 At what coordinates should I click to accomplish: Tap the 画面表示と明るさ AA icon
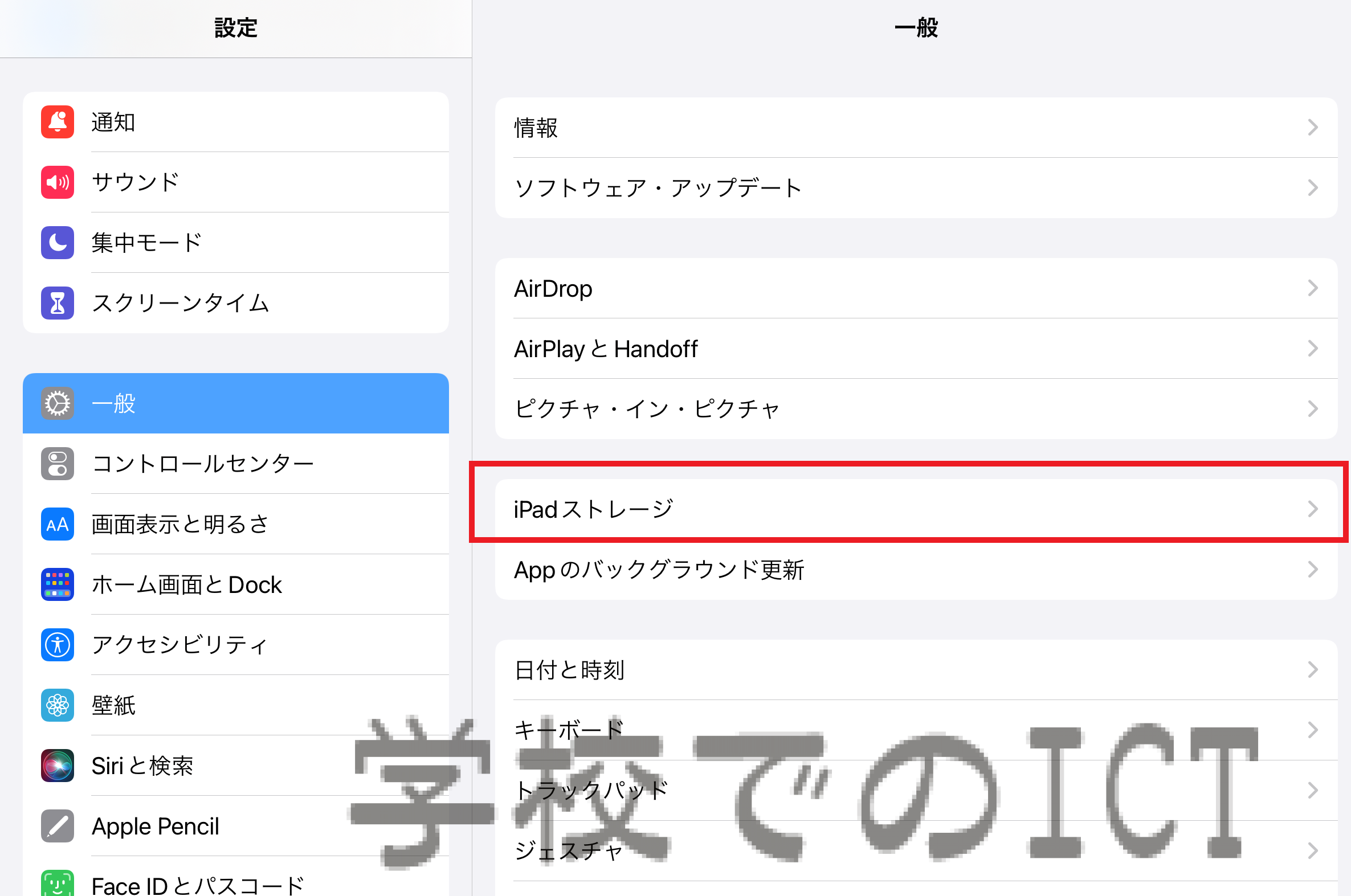point(57,524)
